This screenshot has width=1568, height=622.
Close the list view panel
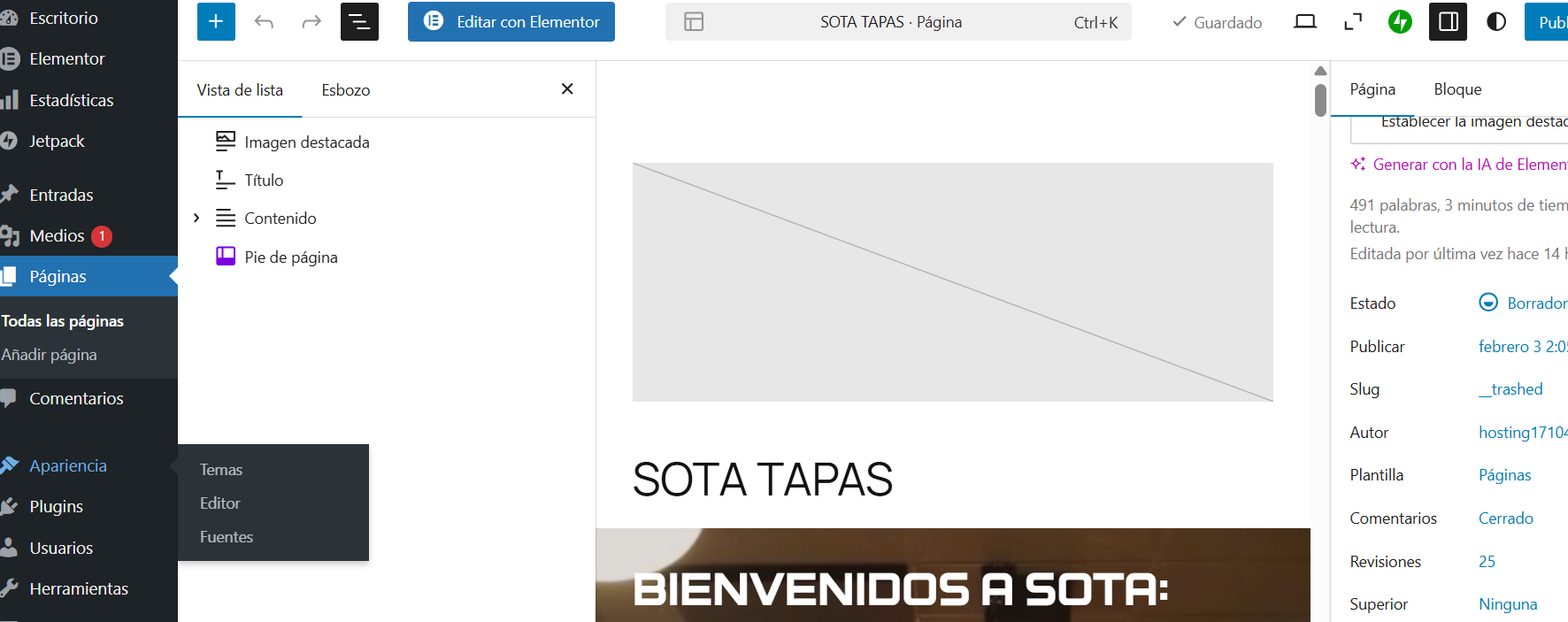click(567, 89)
